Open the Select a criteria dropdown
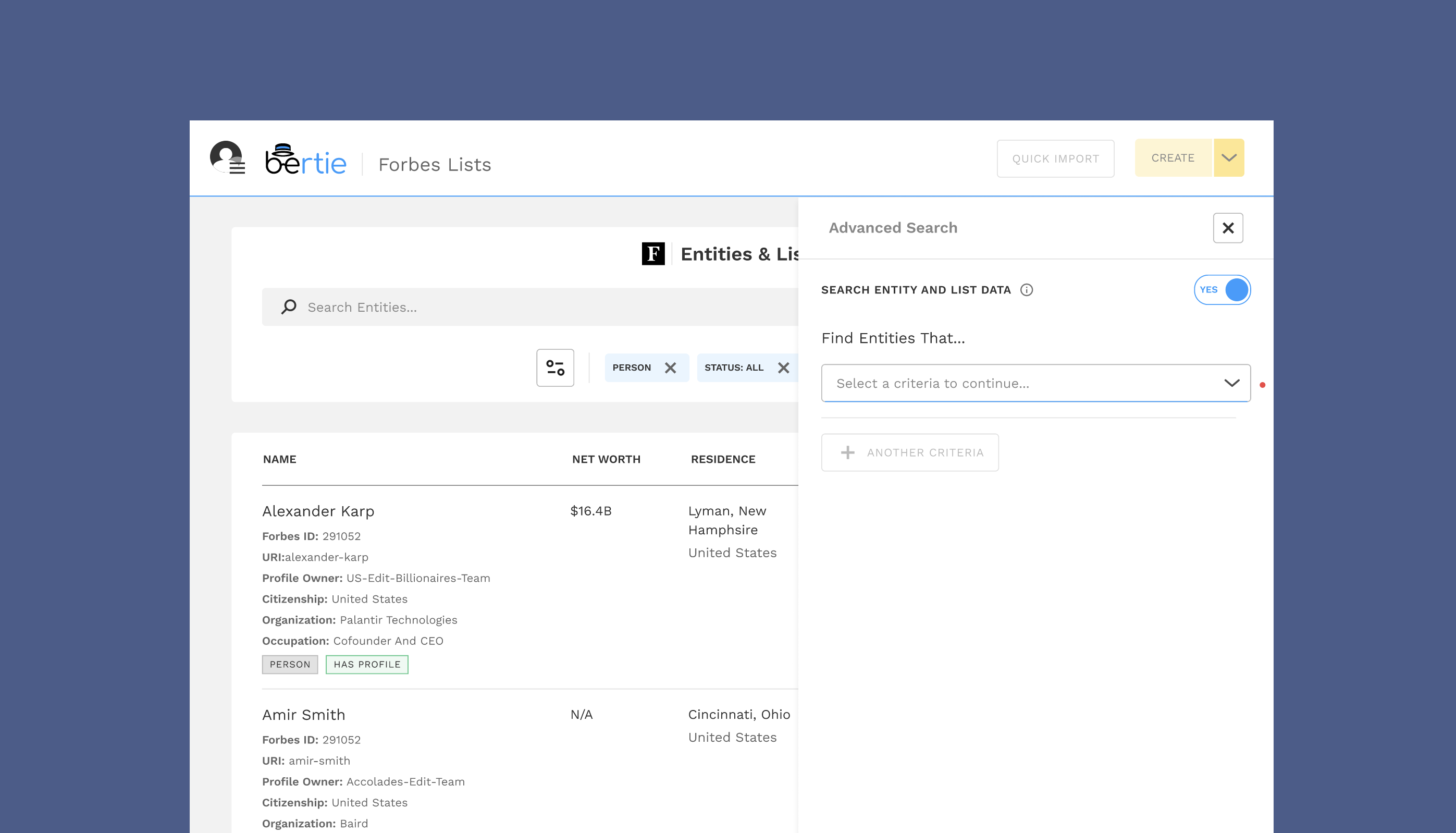Viewport: 1456px width, 833px height. [x=1035, y=383]
